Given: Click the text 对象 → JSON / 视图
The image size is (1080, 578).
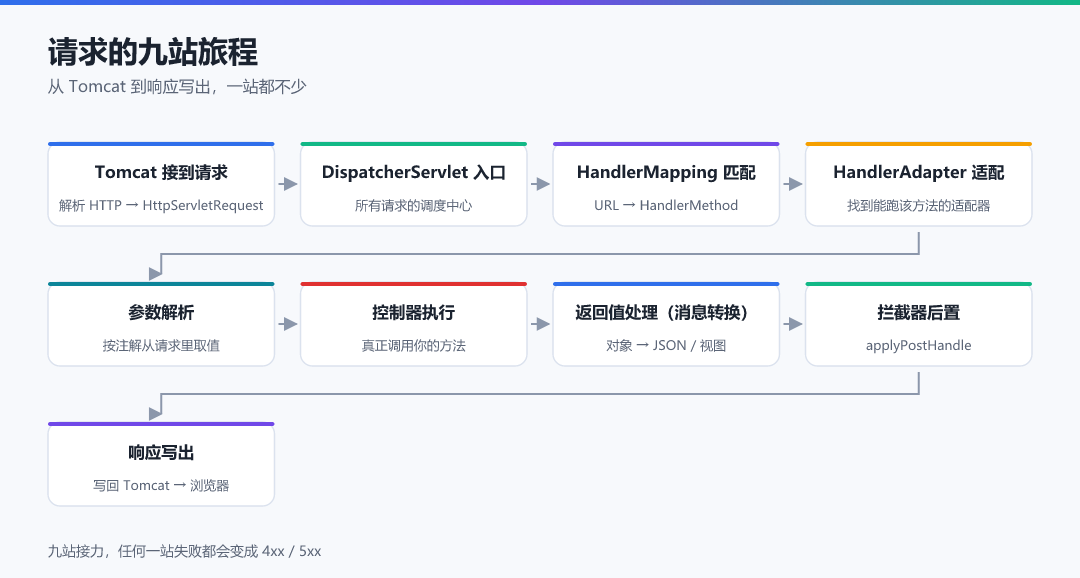Looking at the screenshot, I should [666, 346].
